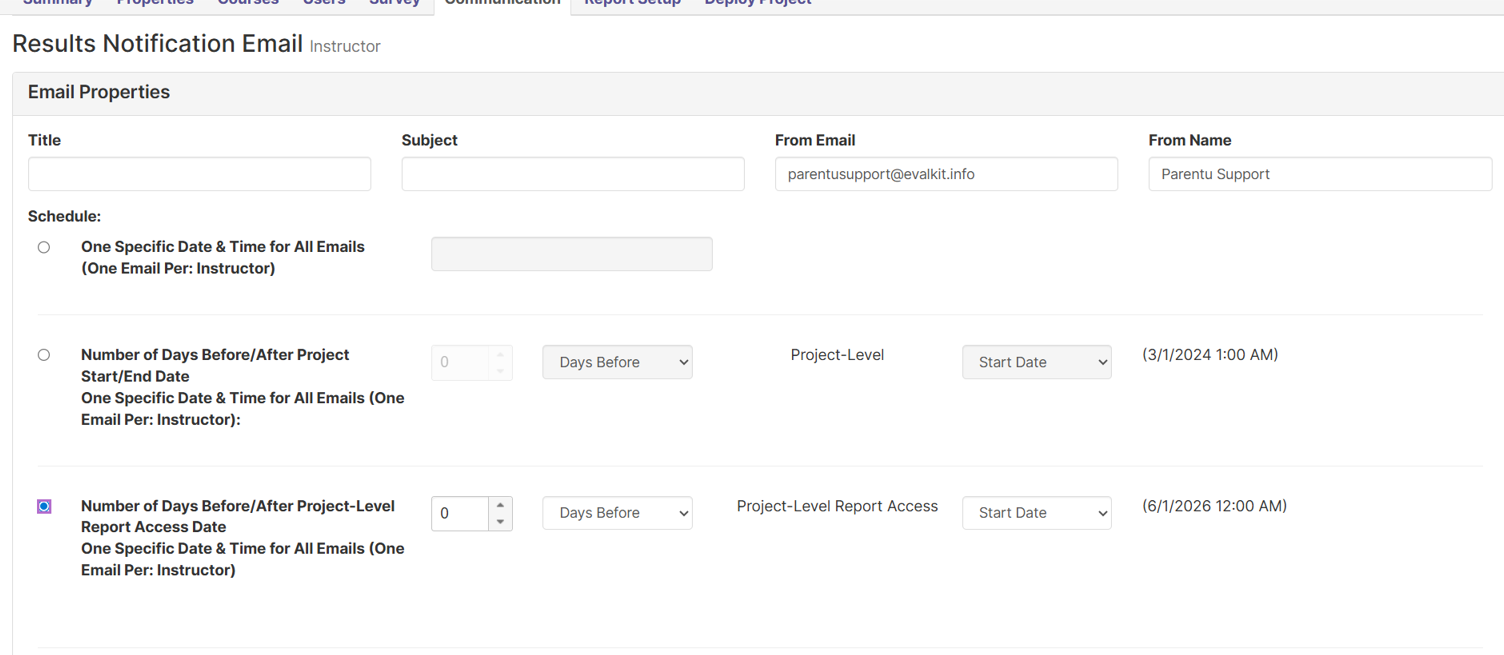Decrease days value in Report Access row
Screen dimensions: 1504x655
500,522
